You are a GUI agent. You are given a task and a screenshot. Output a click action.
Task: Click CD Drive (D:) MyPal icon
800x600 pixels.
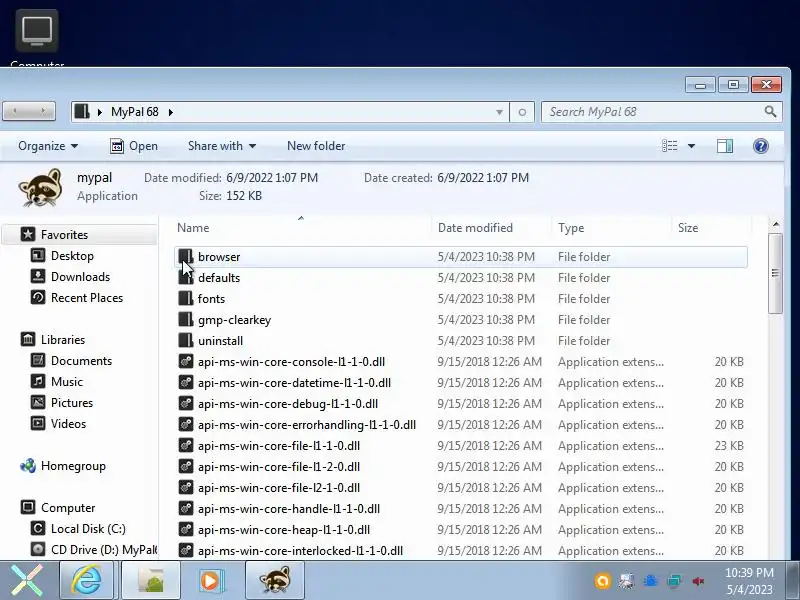pyautogui.click(x=38, y=549)
